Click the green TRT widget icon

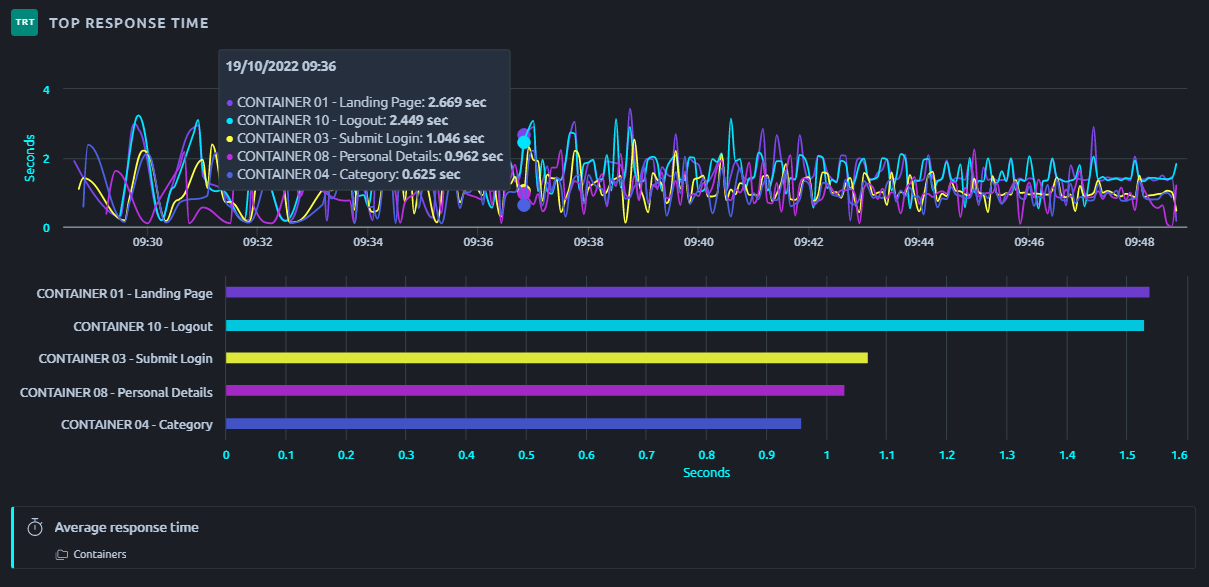pos(24,22)
